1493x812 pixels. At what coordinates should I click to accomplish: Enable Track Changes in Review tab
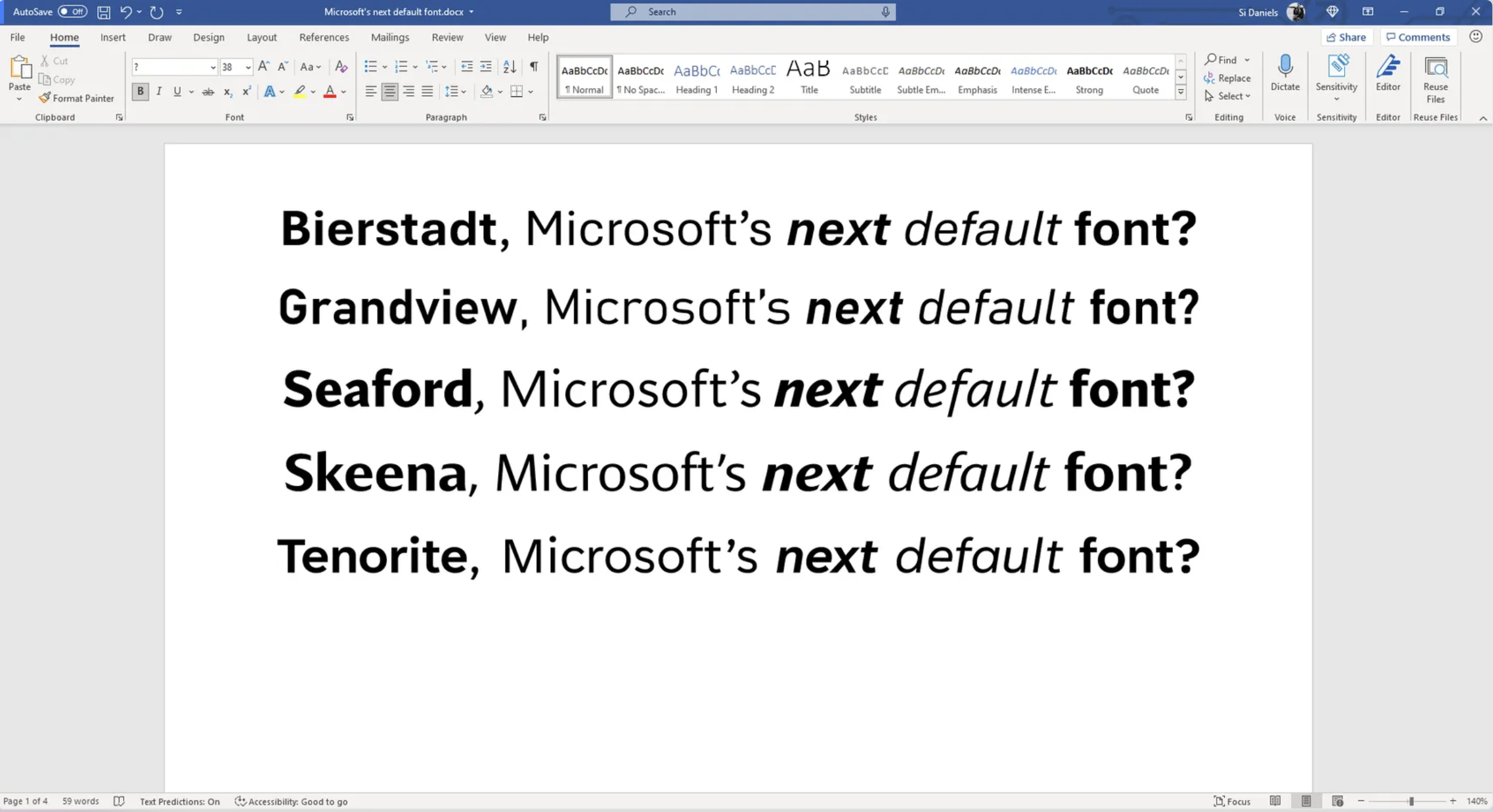click(447, 37)
